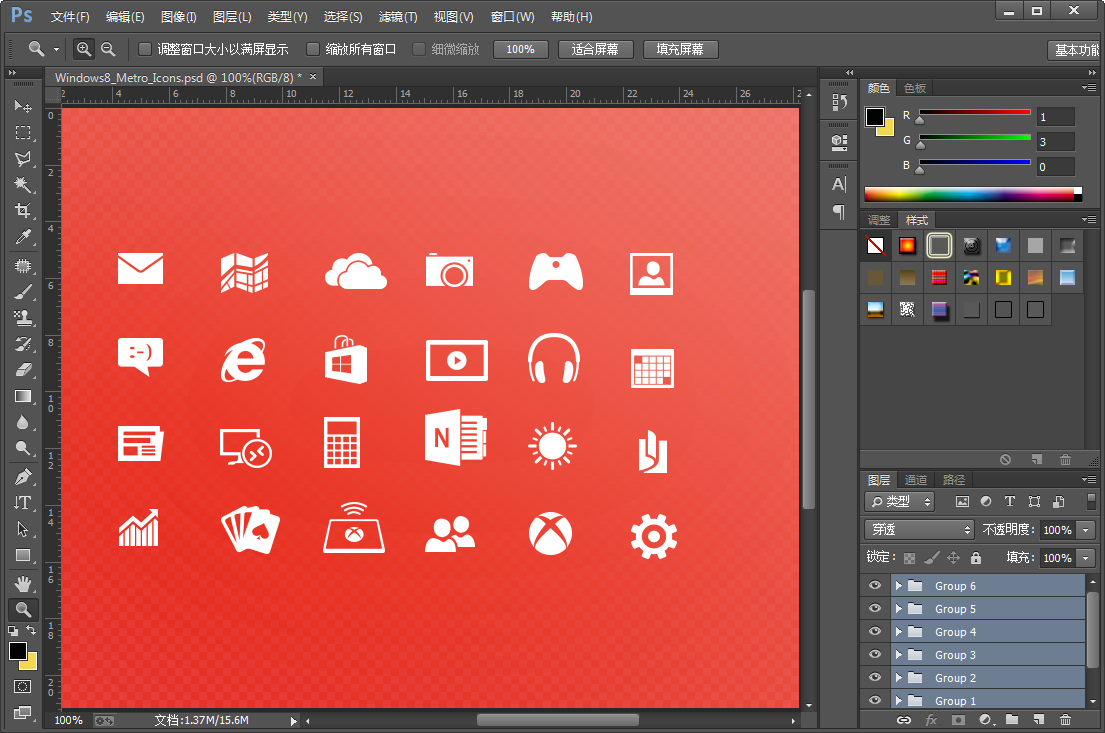Toggle Quick Mask mode
1105x733 pixels.
[x=23, y=686]
